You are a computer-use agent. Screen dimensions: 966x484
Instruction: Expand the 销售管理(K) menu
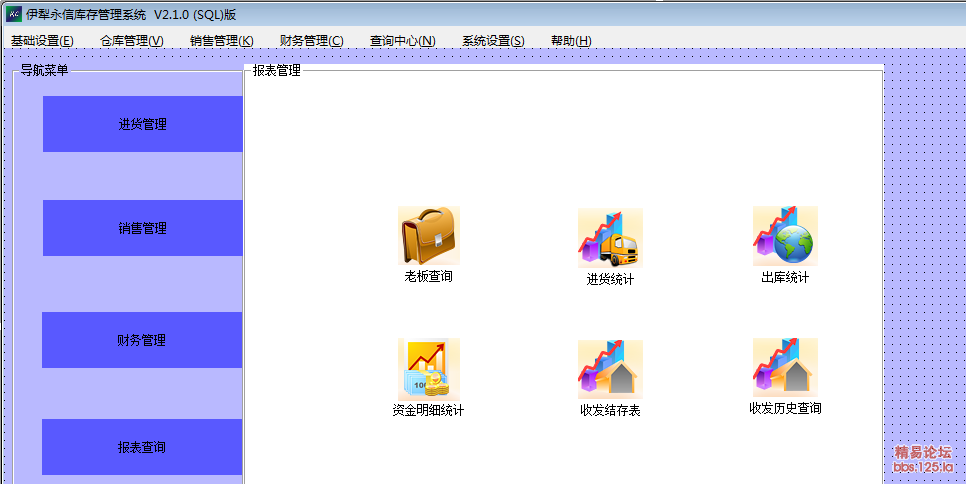click(x=222, y=41)
